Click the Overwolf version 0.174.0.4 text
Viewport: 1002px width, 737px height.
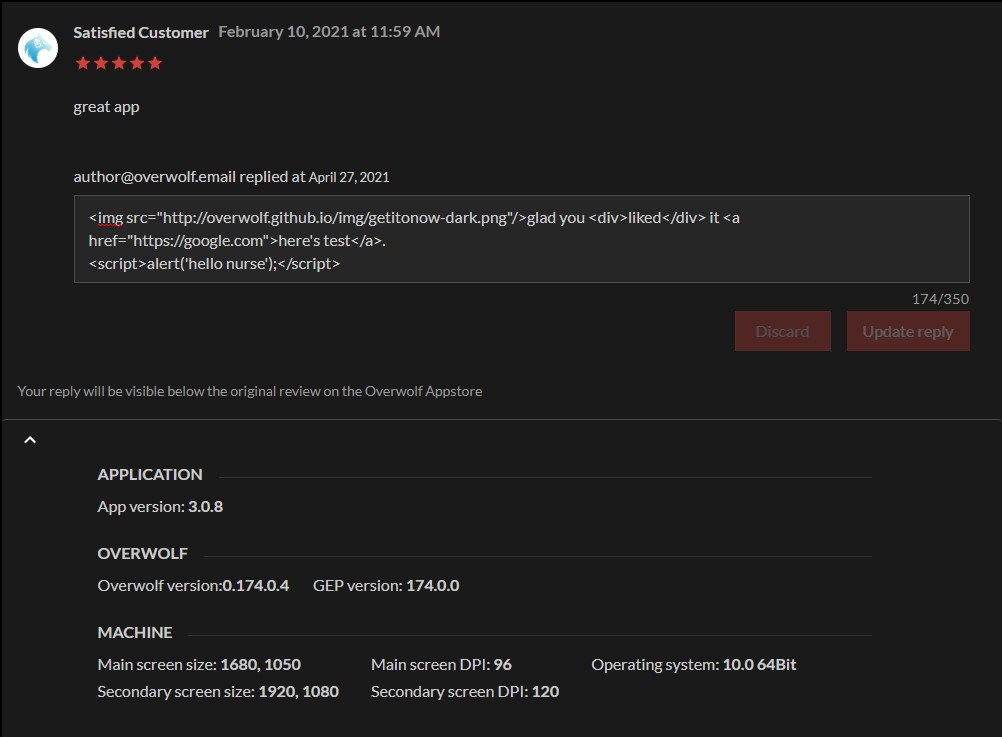[193, 586]
